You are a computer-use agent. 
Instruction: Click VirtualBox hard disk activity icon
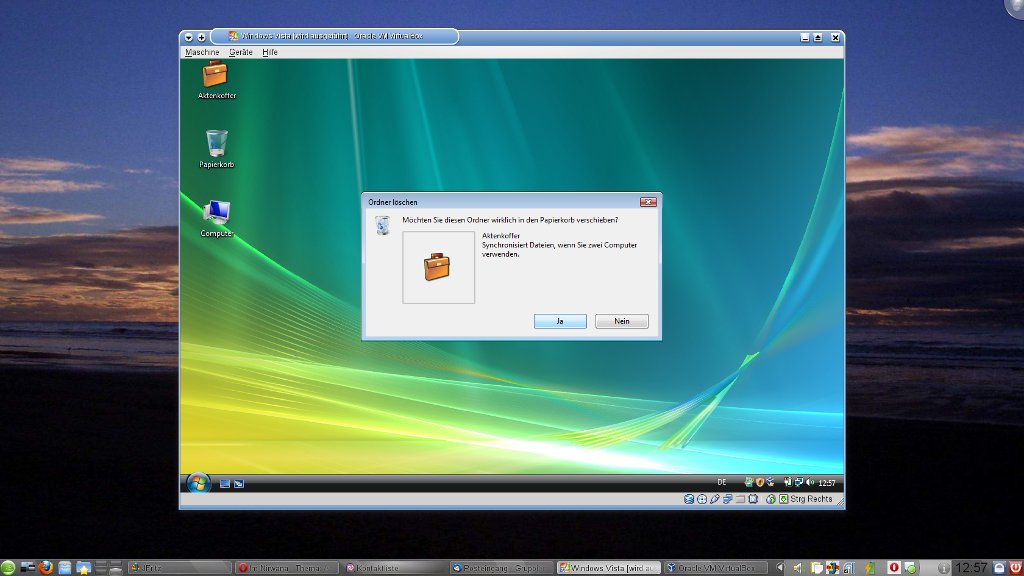pos(689,499)
